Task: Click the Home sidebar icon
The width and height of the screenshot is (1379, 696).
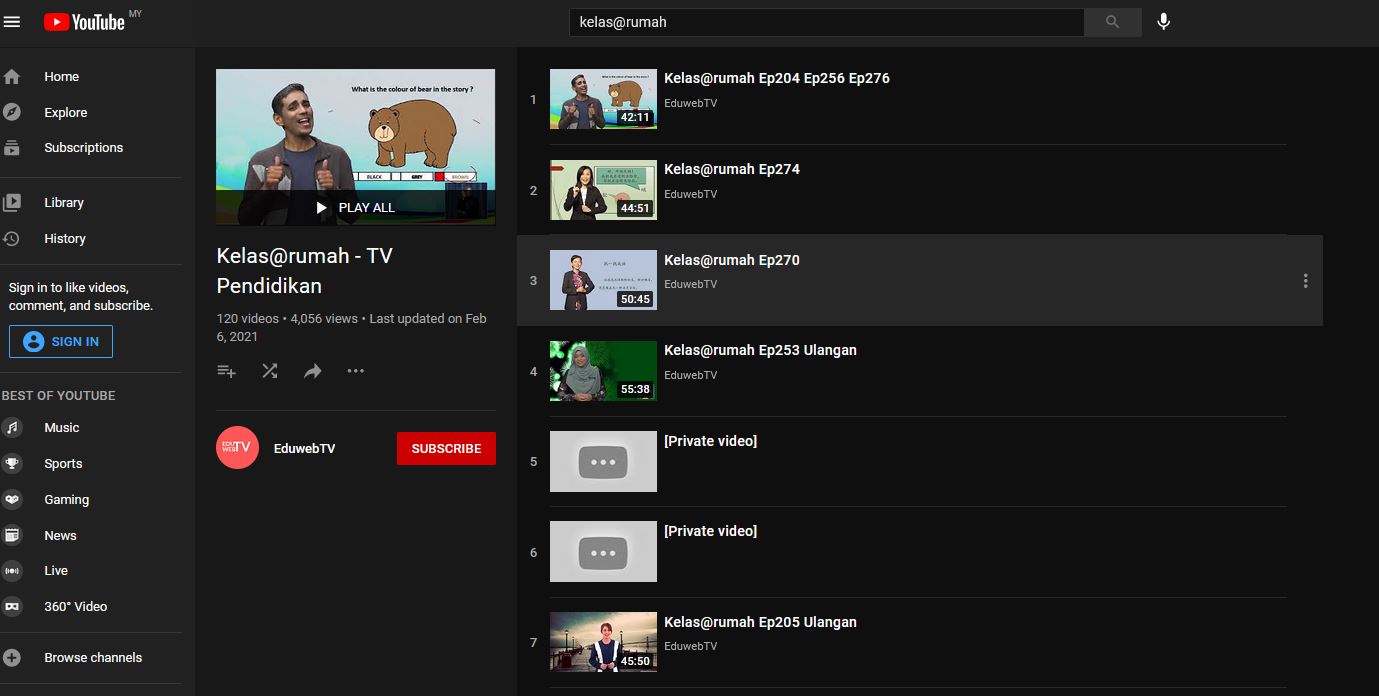Action: coord(12,77)
